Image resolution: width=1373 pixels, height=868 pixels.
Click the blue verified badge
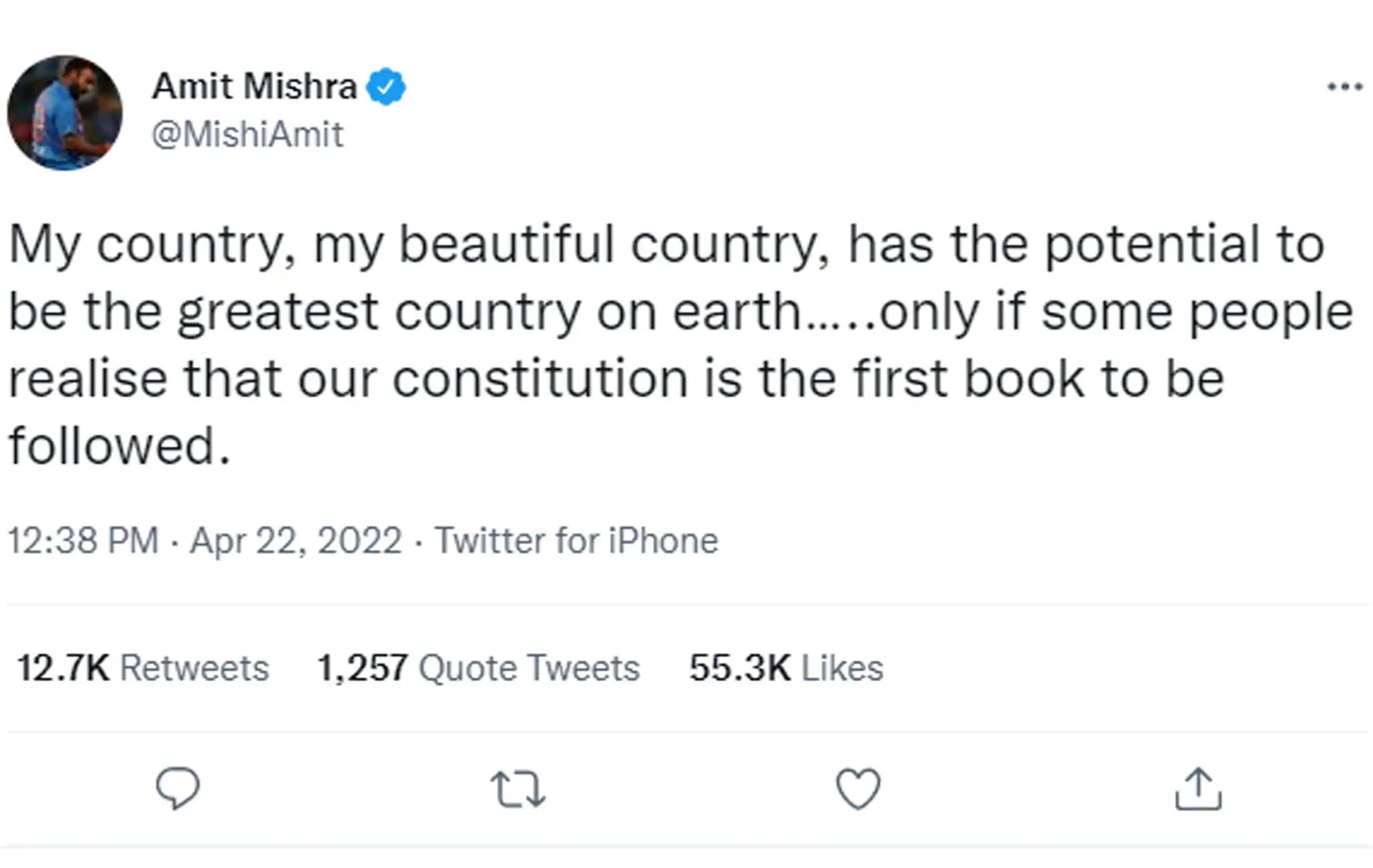tap(386, 86)
